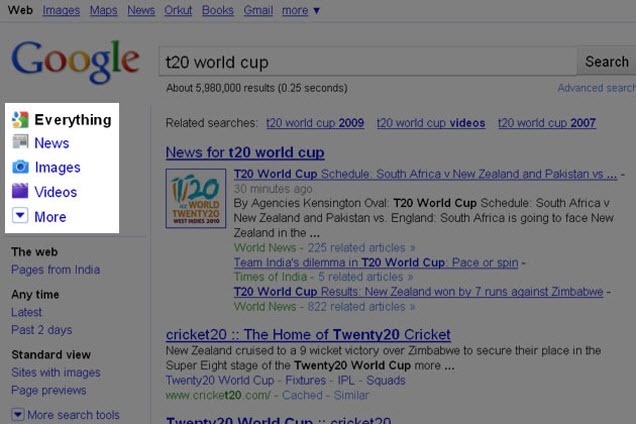Open Similar pages for cricket20.com
Image resolution: width=636 pixels, height=424 pixels.
(x=351, y=395)
